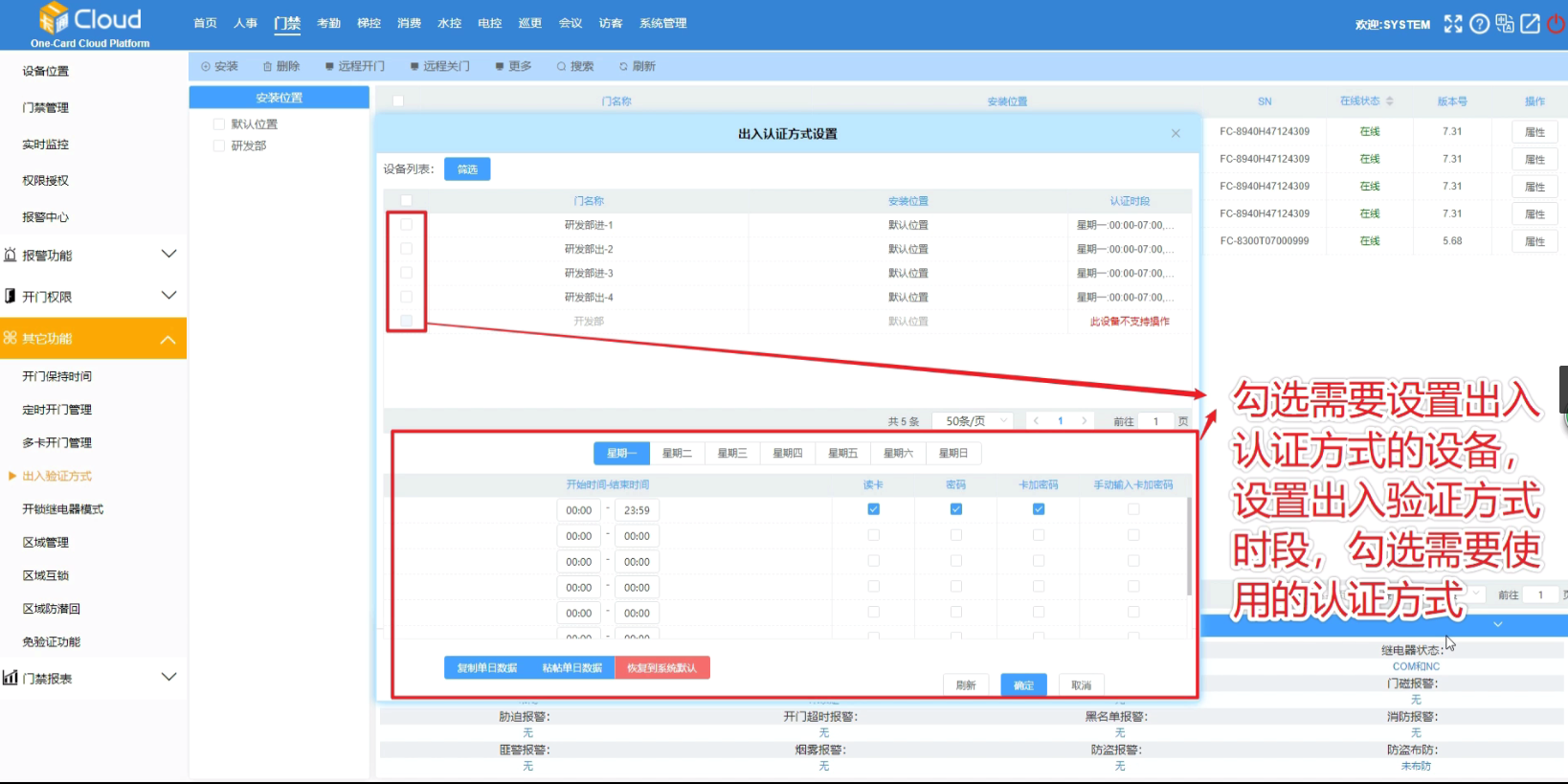Open the help question mark icon

pyautogui.click(x=1479, y=24)
